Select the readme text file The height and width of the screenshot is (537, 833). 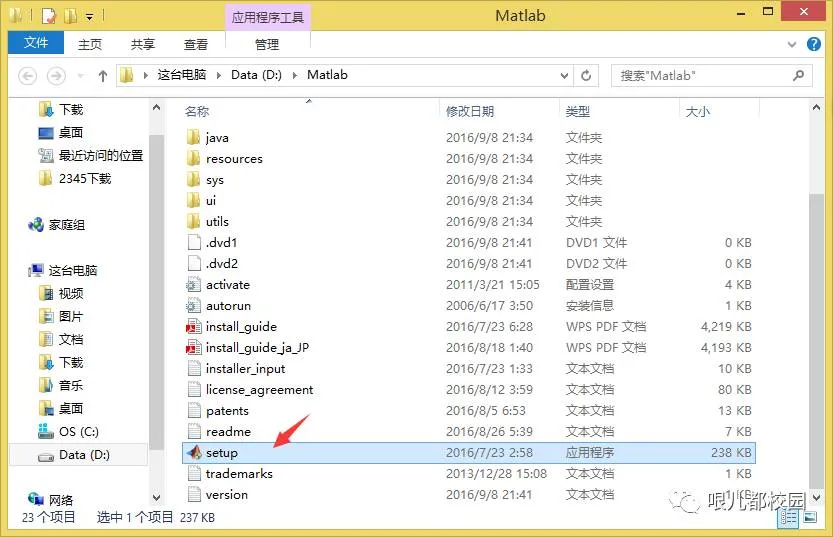(469, 431)
